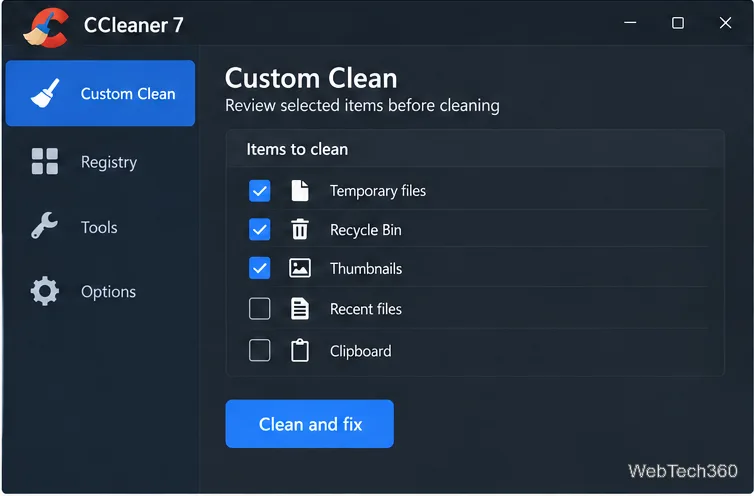Minimize the CCleaner window
This screenshot has height=496, width=754.
(x=630, y=23)
